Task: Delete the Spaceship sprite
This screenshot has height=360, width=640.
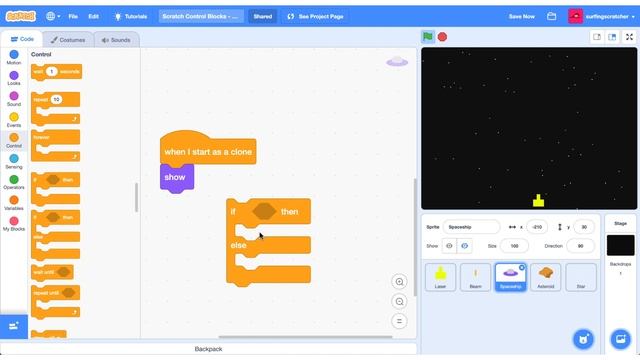Action: coord(522,267)
